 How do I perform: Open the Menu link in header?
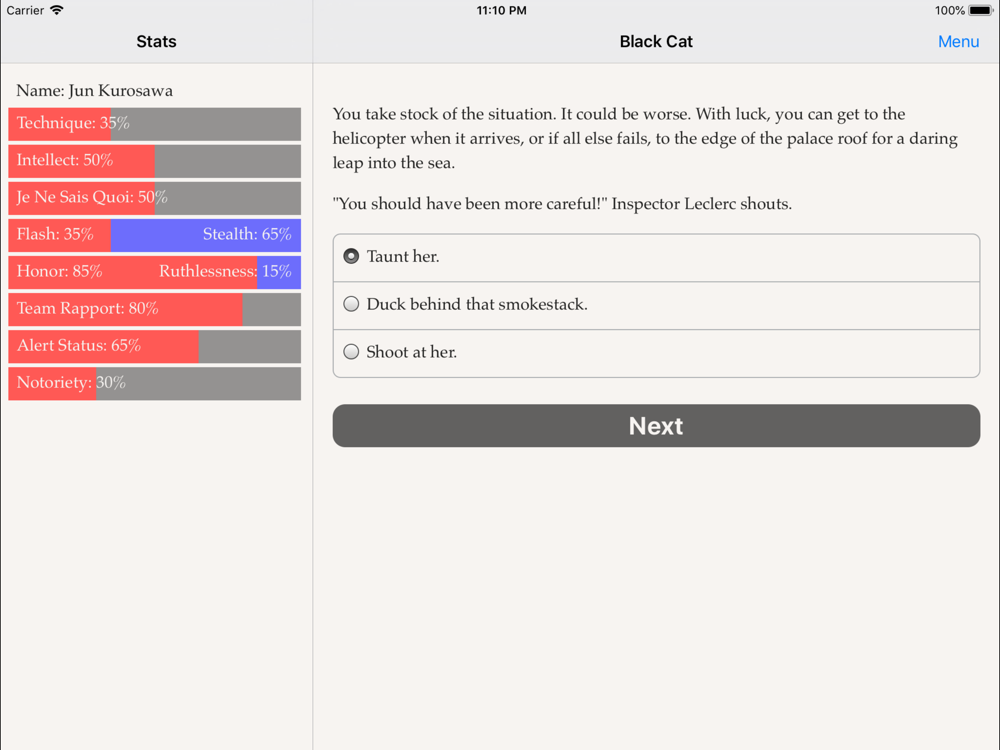(958, 41)
